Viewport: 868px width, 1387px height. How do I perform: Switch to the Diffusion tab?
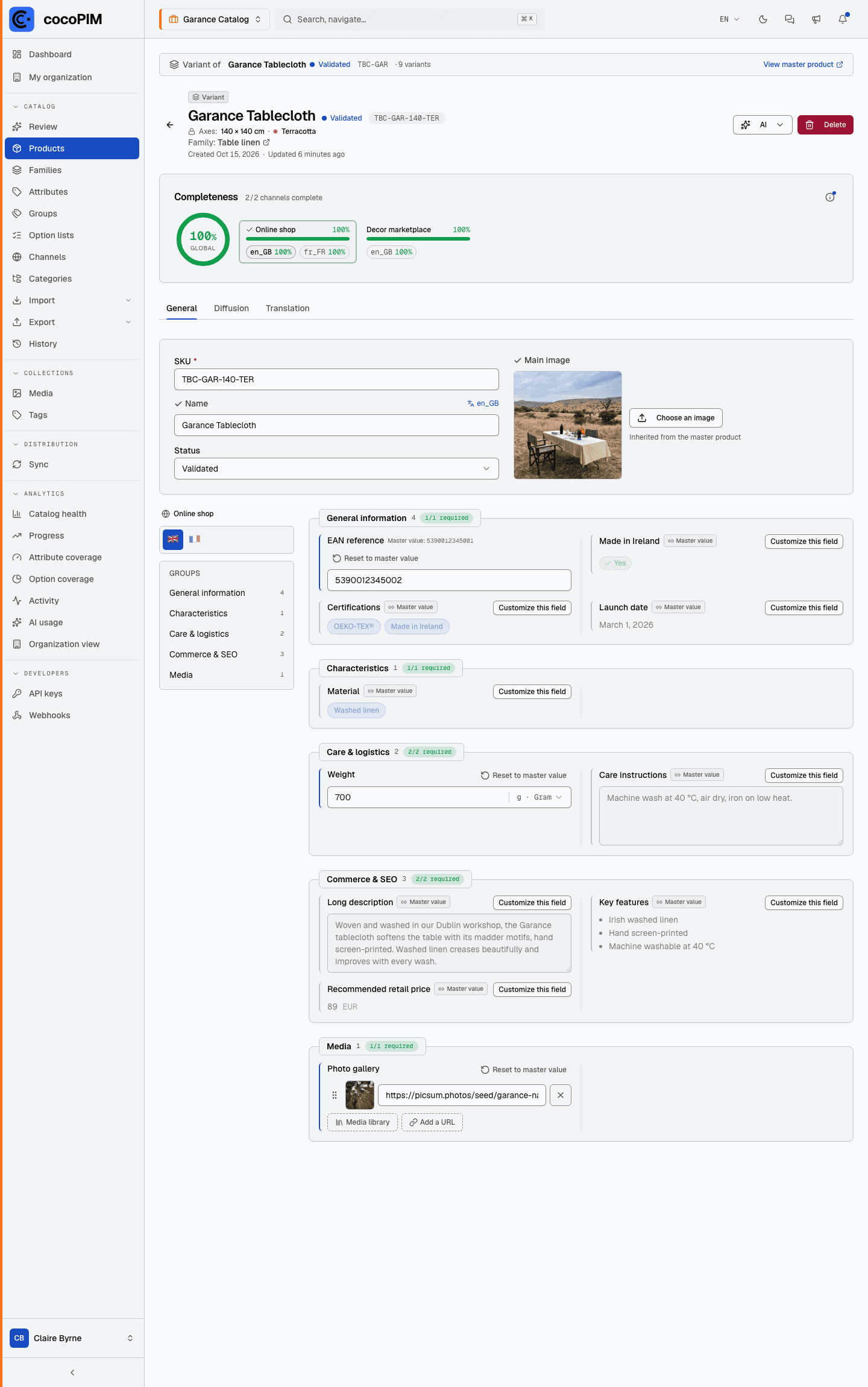[231, 308]
